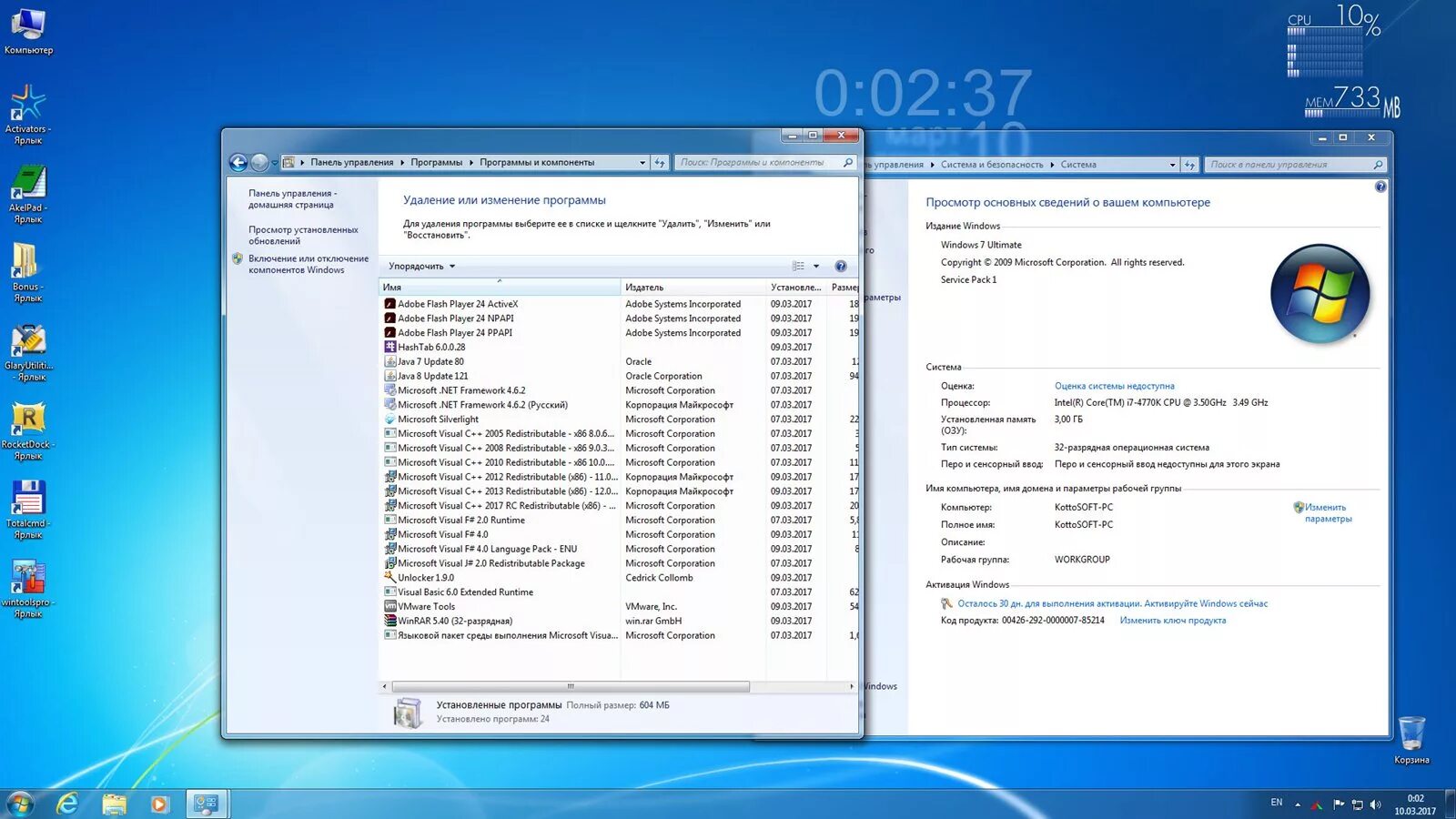Expand the Программы breadcrumb arrow
The width and height of the screenshot is (1456, 819).
click(471, 163)
